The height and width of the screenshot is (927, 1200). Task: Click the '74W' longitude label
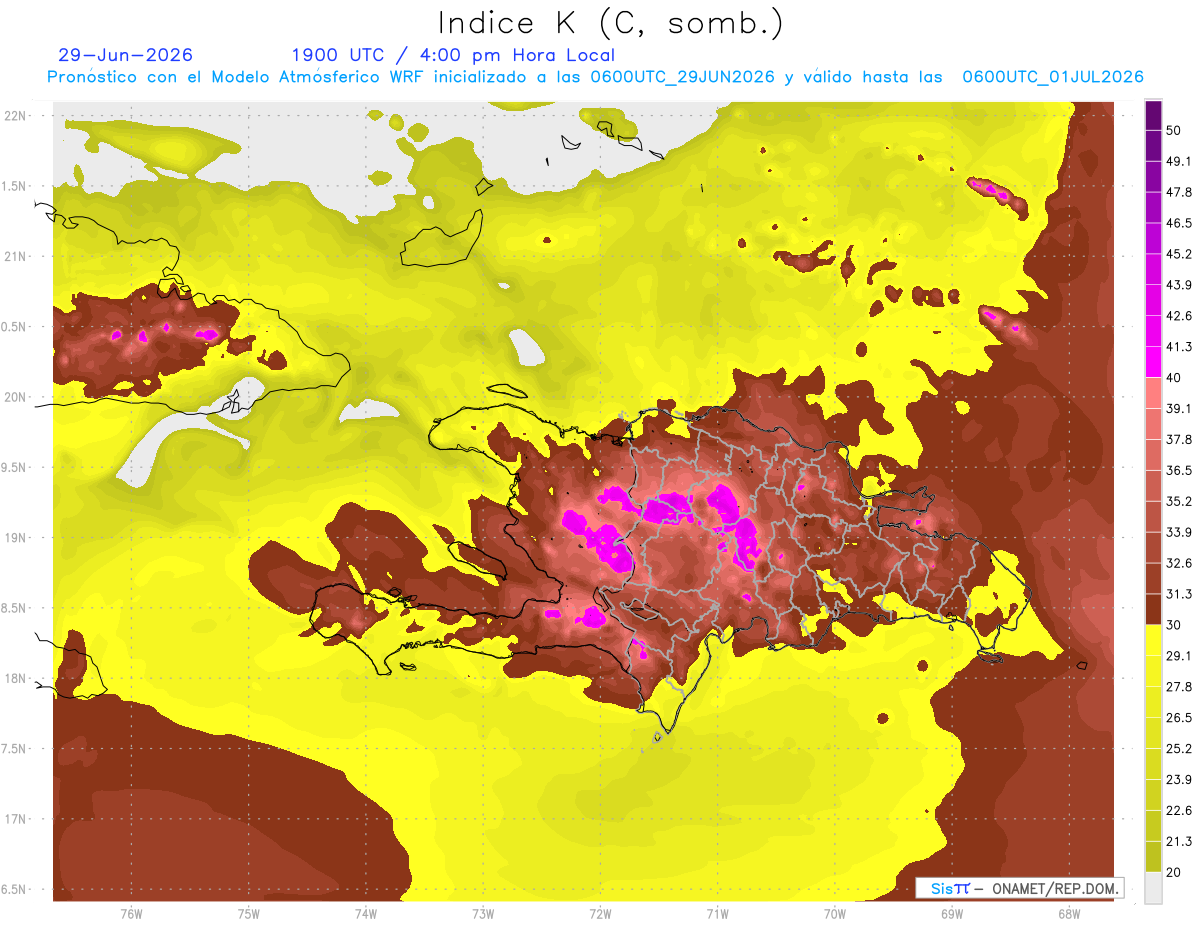[366, 914]
